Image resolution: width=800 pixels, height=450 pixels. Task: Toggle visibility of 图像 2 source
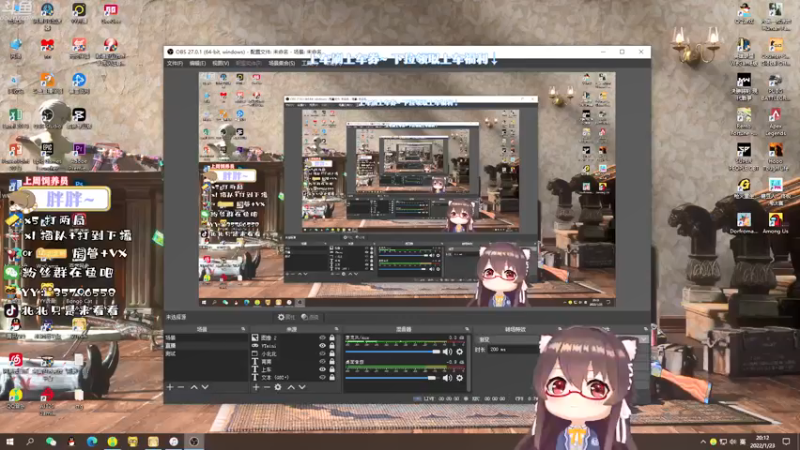[x=322, y=338]
